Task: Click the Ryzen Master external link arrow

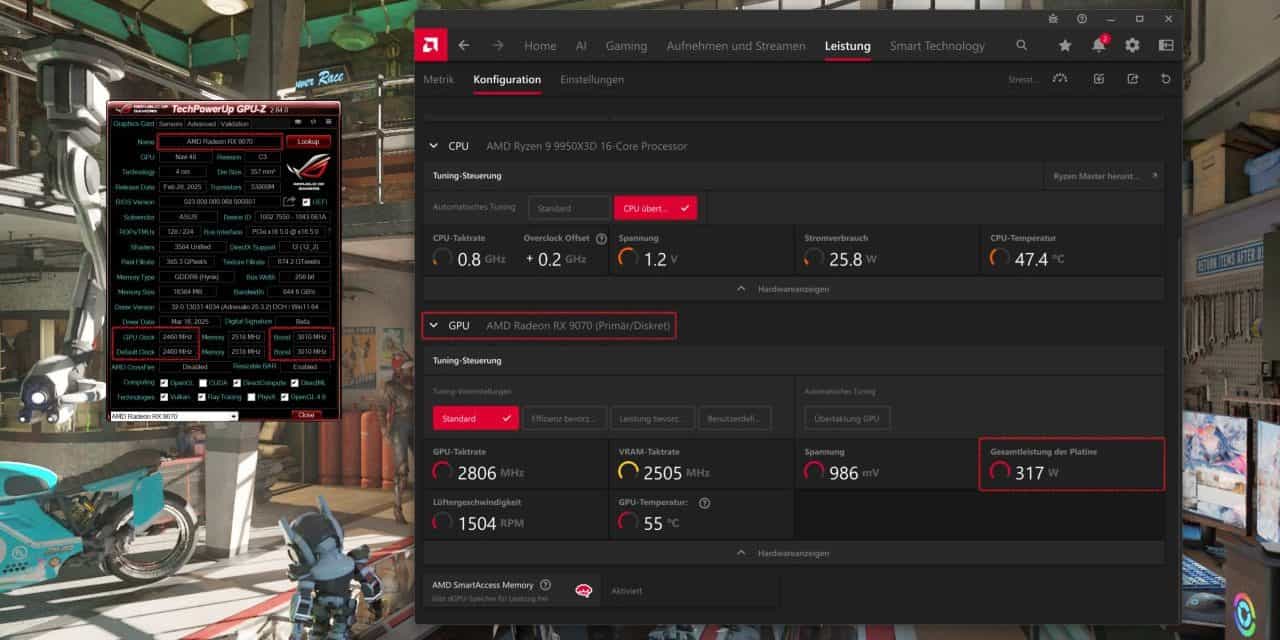Action: point(1154,176)
